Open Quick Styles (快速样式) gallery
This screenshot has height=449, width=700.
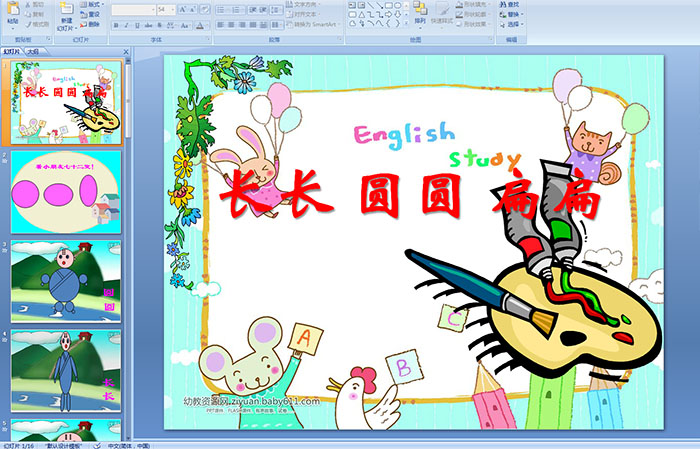point(442,16)
